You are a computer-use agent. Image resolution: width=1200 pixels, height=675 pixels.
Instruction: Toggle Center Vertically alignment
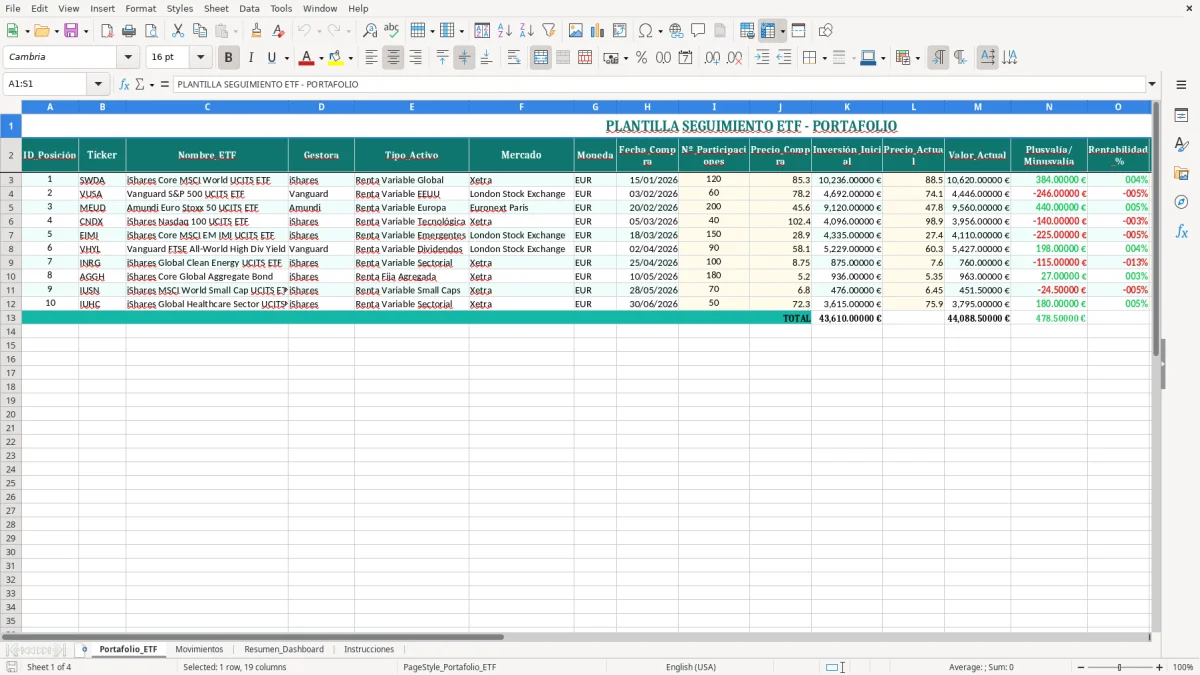click(464, 58)
